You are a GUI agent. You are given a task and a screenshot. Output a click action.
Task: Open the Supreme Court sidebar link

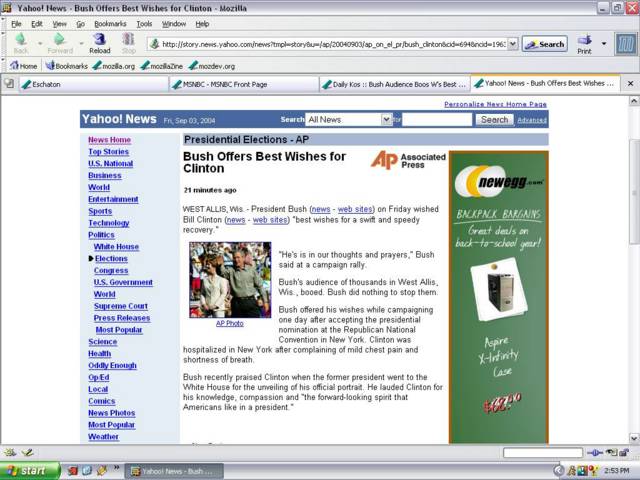click(121, 306)
